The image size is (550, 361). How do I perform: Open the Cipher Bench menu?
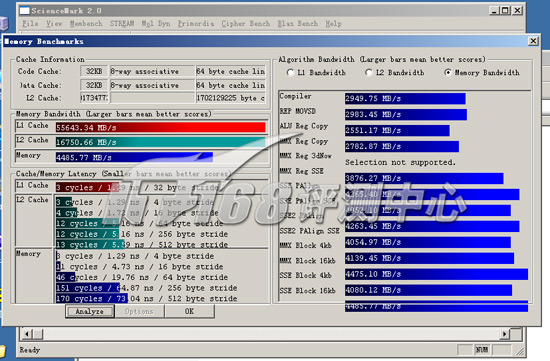pos(246,24)
